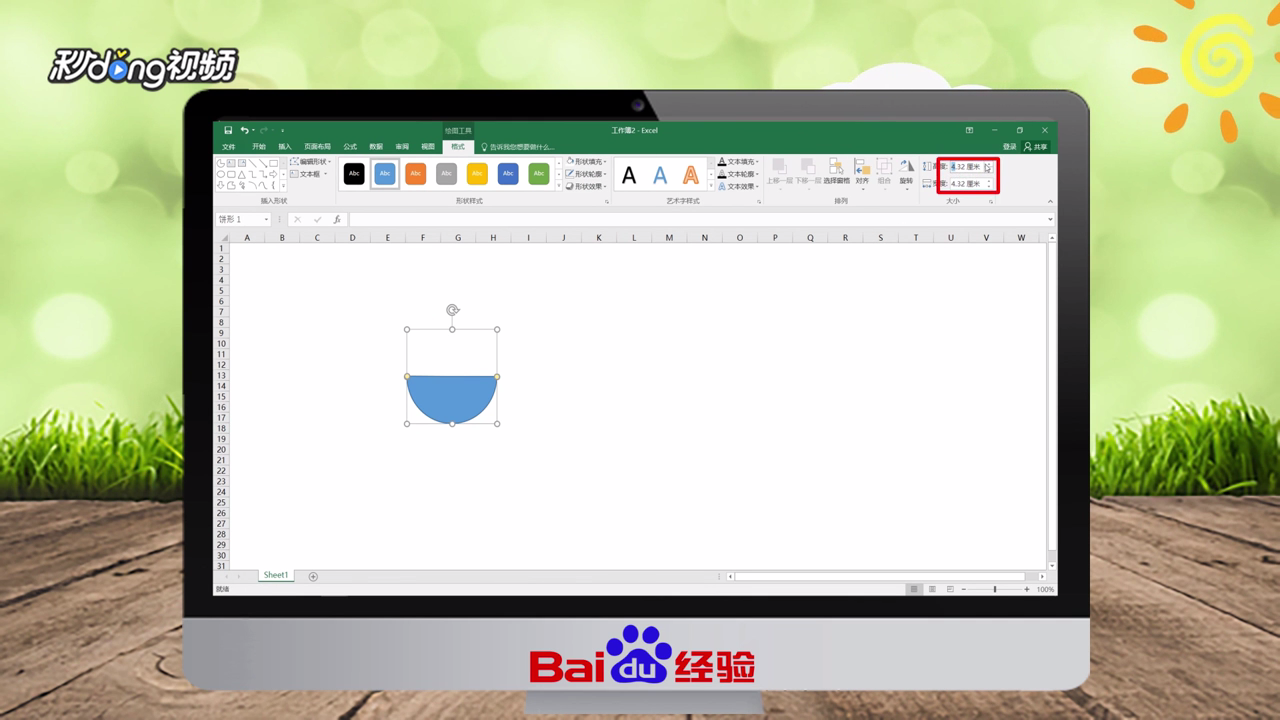
Task: Click the 组合 (Group) icon
Action: pyautogui.click(x=885, y=172)
